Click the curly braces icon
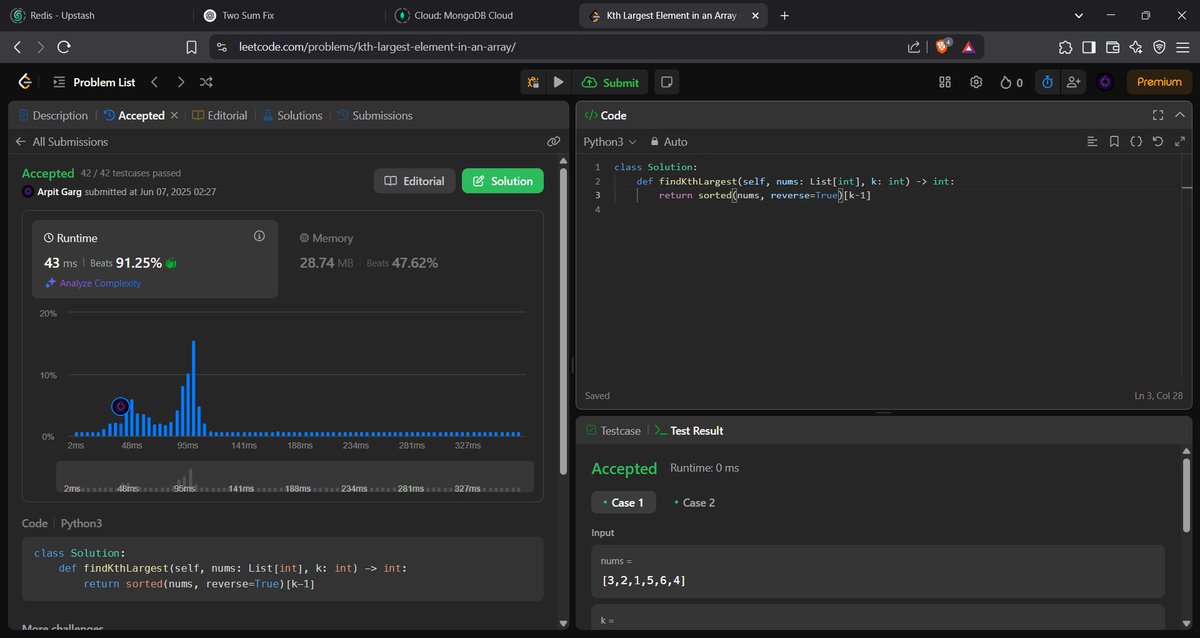This screenshot has height=638, width=1200. point(1136,142)
